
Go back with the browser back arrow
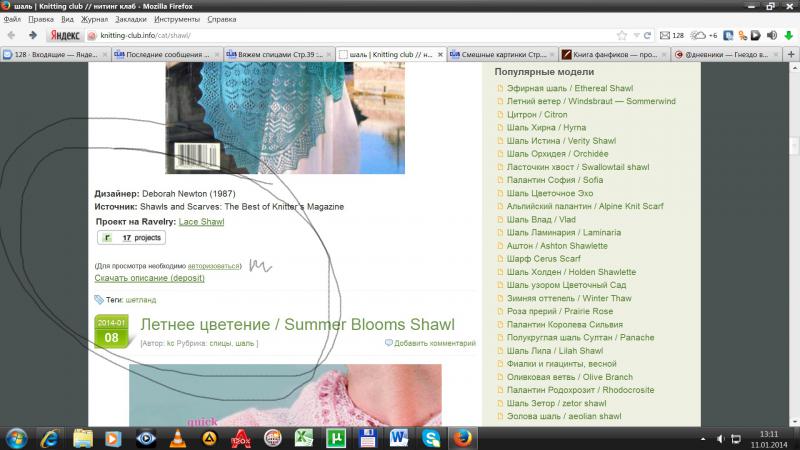click(11, 35)
